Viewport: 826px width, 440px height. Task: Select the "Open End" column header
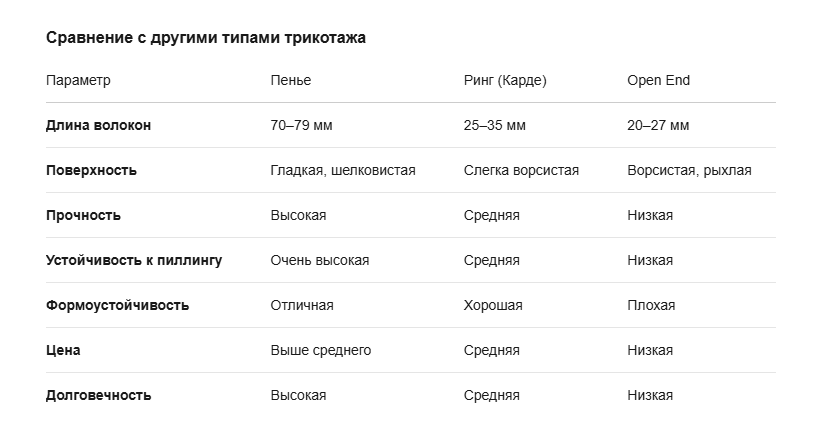pos(658,80)
